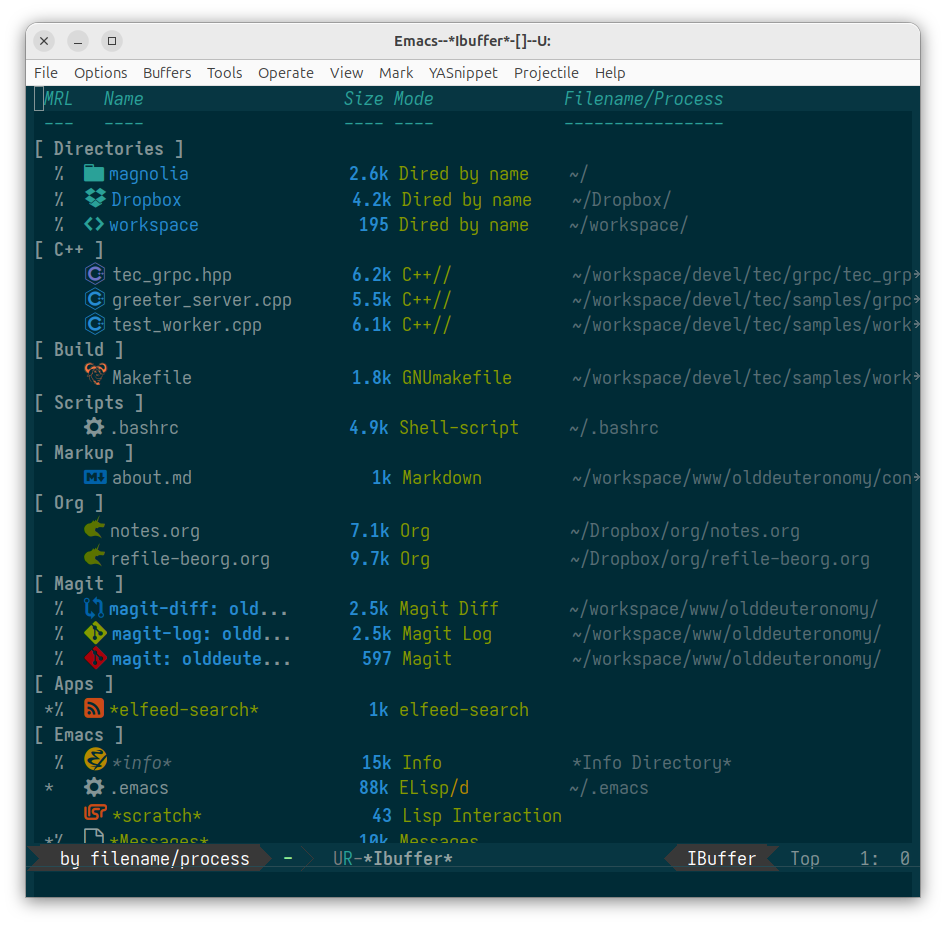Open the File menu
The width and height of the screenshot is (946, 926).
click(46, 73)
